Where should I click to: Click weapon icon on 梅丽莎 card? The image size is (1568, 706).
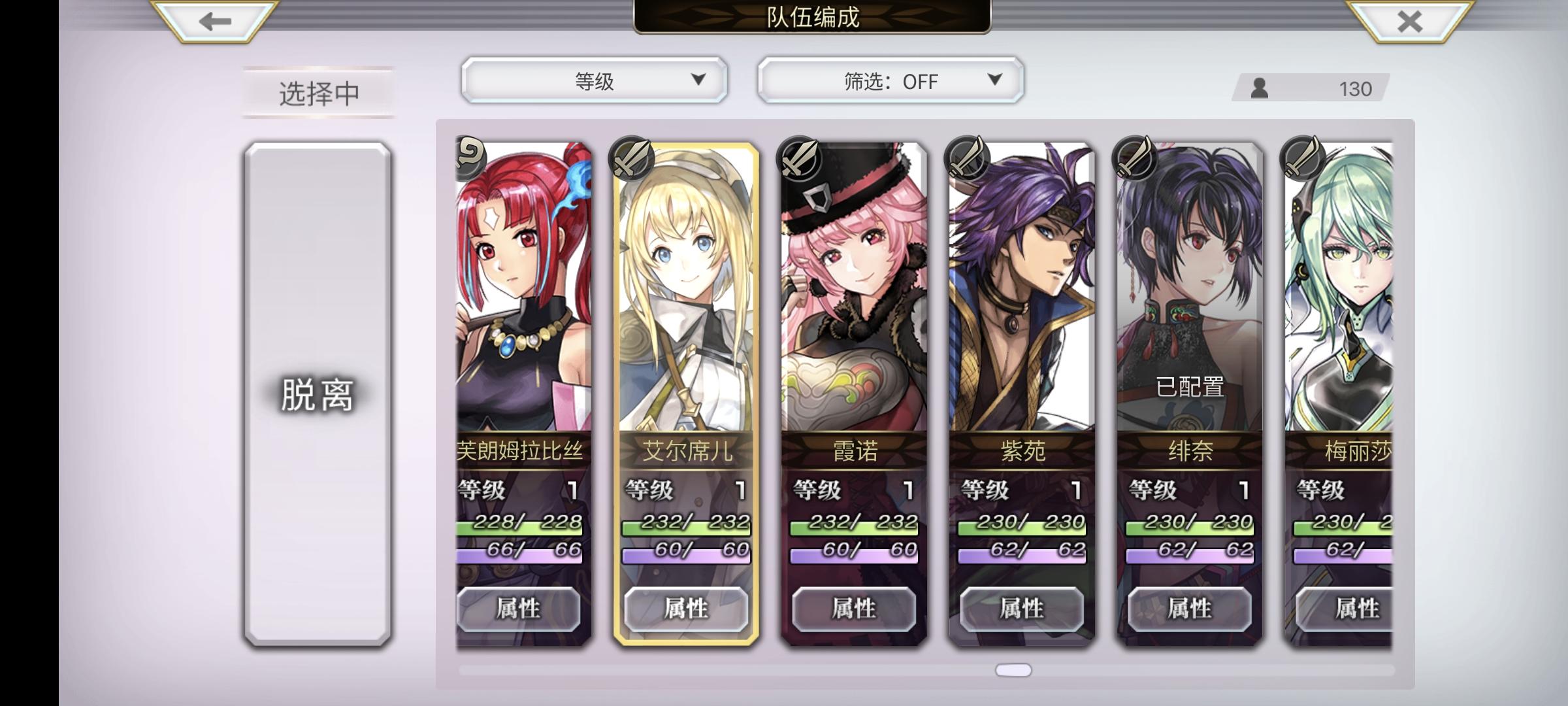pyautogui.click(x=1303, y=159)
